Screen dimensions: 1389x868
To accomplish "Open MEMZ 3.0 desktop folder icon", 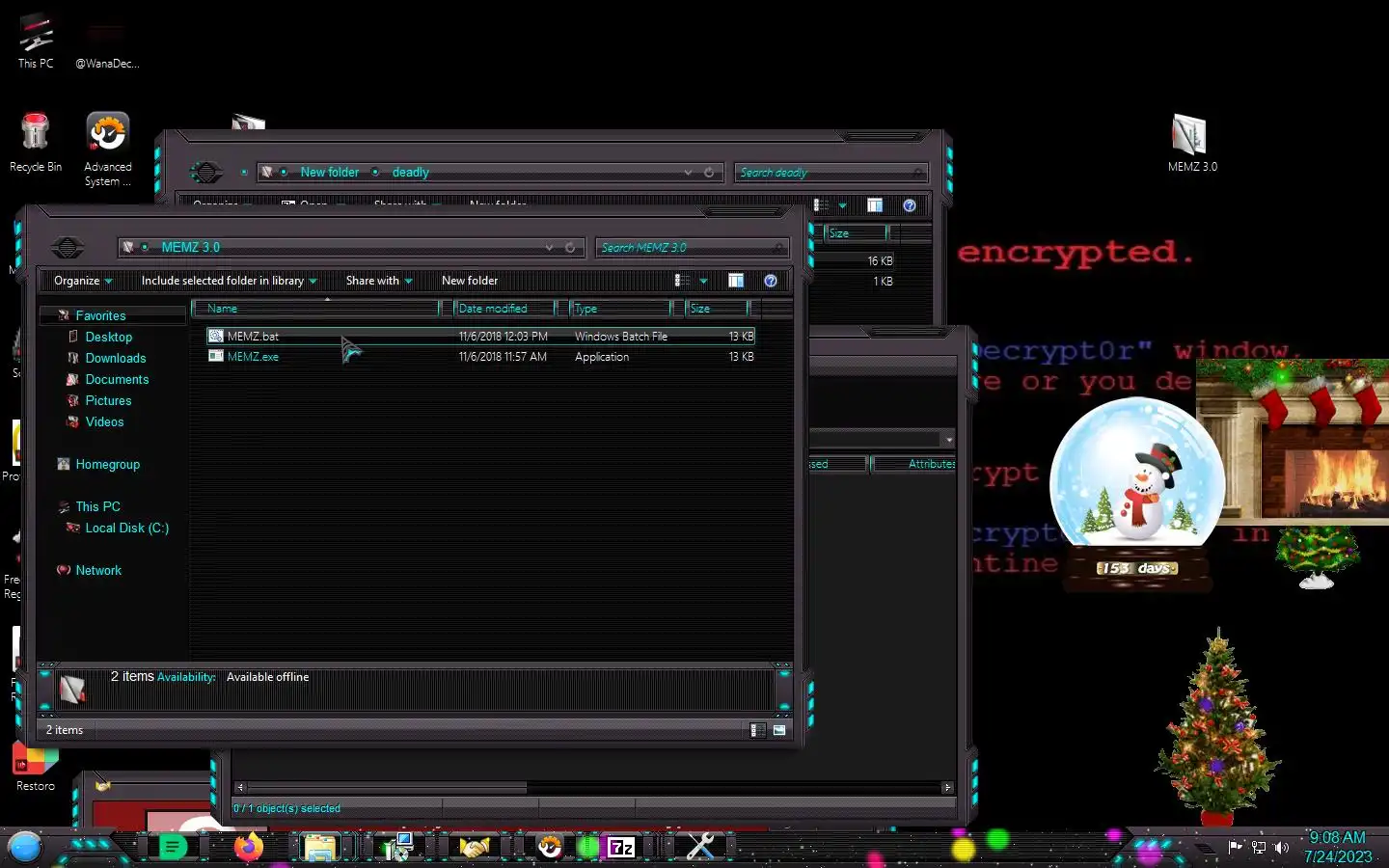I will [x=1191, y=143].
